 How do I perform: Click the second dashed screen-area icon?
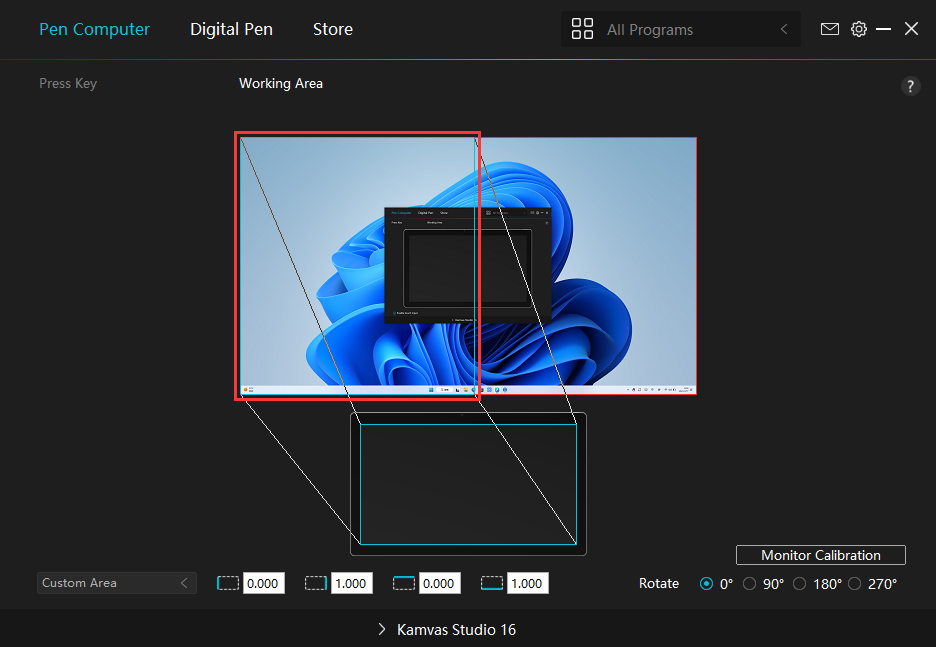click(316, 583)
